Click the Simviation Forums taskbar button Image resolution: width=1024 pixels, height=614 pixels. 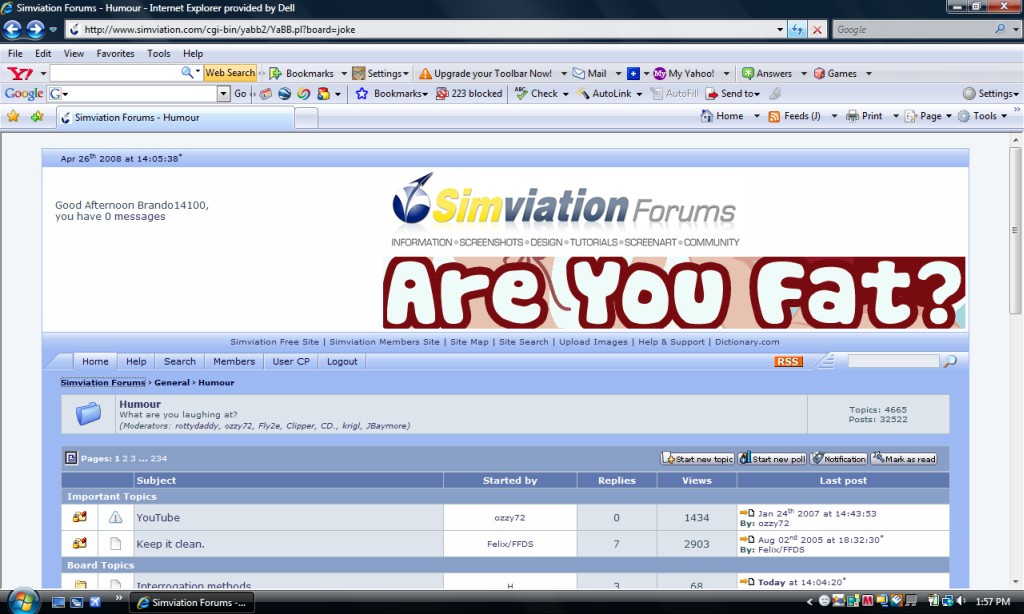[193, 602]
